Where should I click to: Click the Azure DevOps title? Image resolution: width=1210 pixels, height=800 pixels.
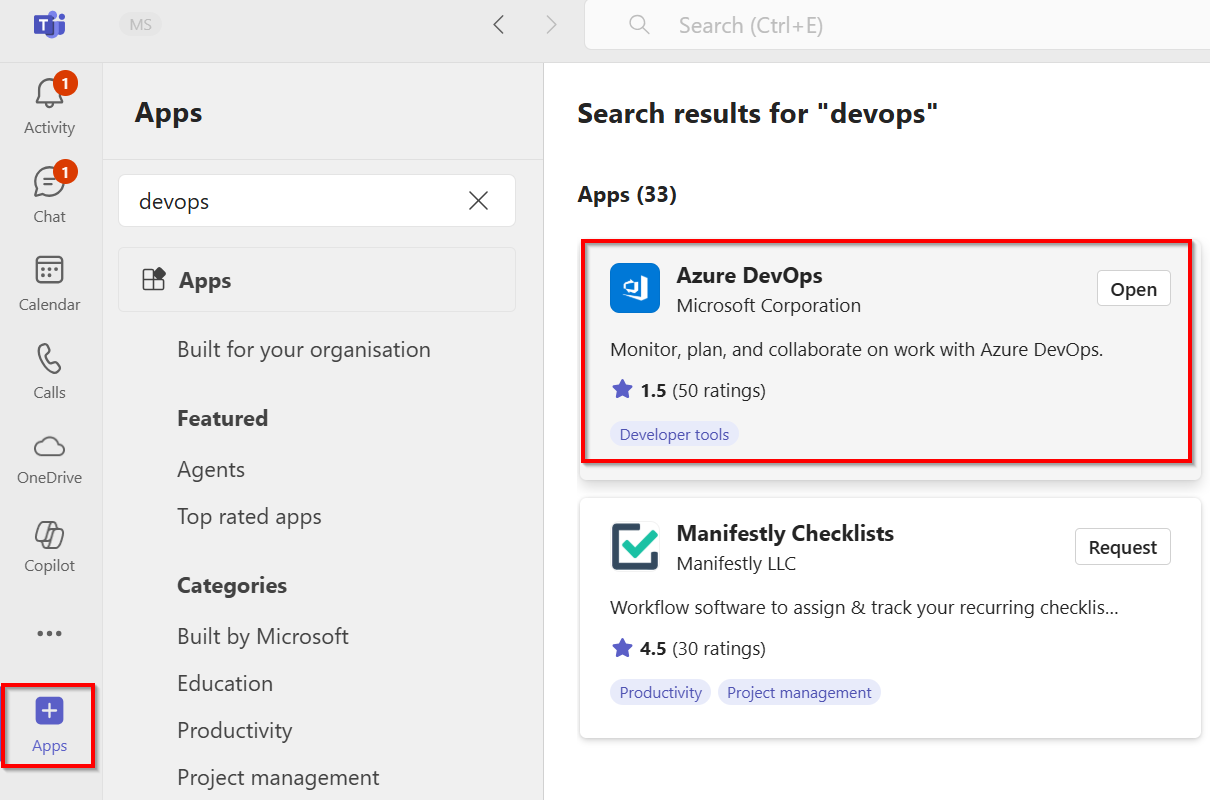750,275
